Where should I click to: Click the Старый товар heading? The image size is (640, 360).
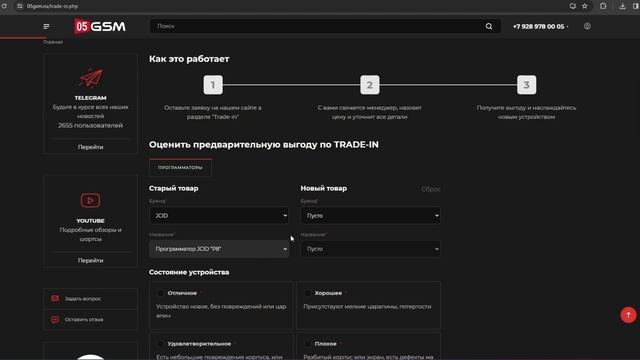[x=173, y=188]
